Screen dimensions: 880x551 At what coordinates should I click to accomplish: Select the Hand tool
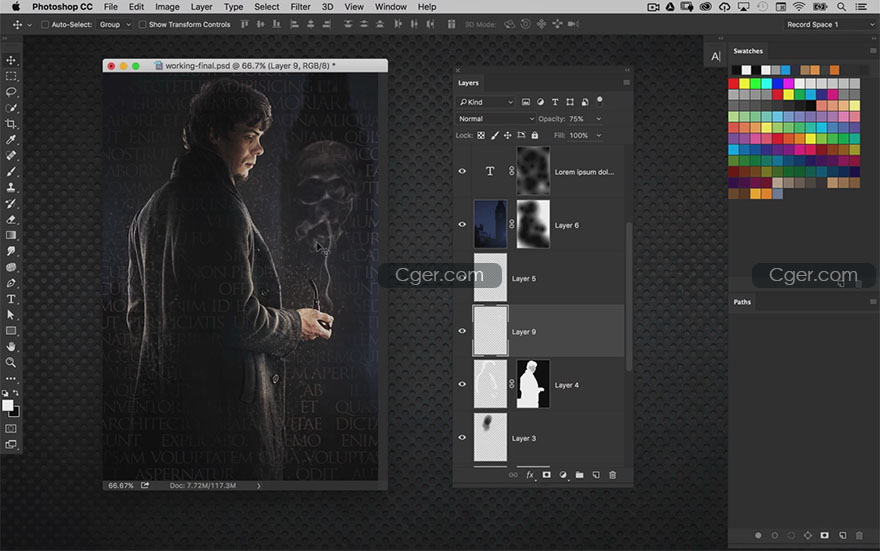click(x=11, y=347)
